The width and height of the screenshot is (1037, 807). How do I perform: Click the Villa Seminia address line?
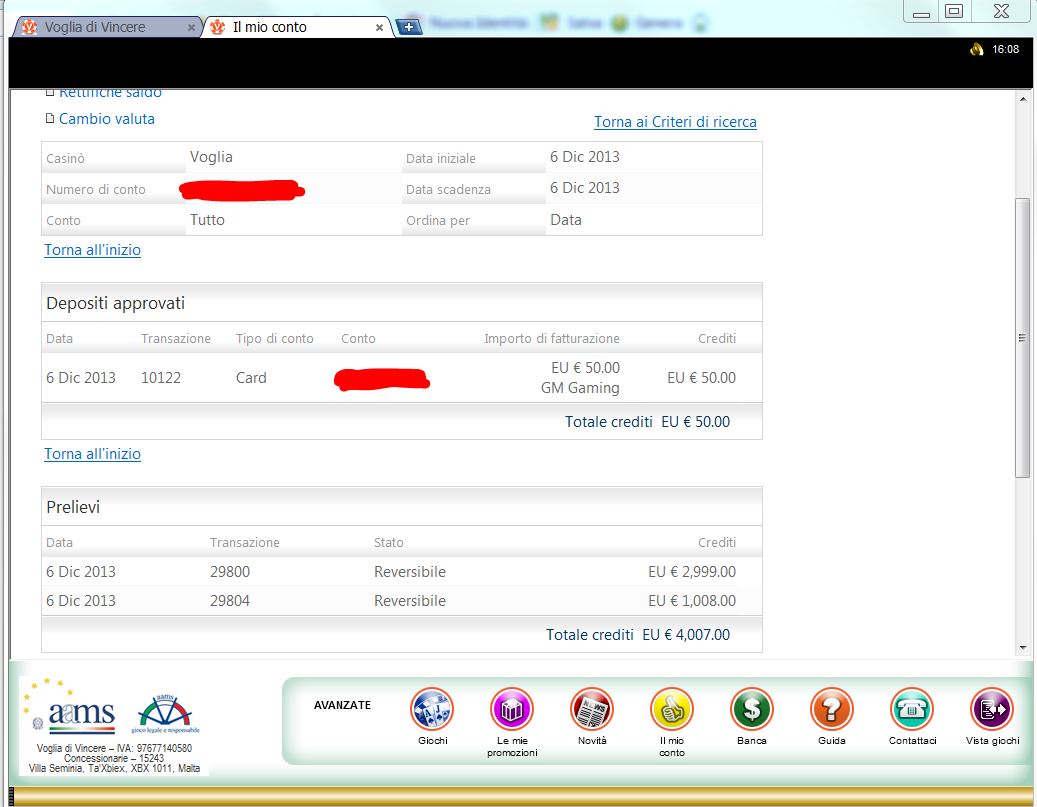114,769
